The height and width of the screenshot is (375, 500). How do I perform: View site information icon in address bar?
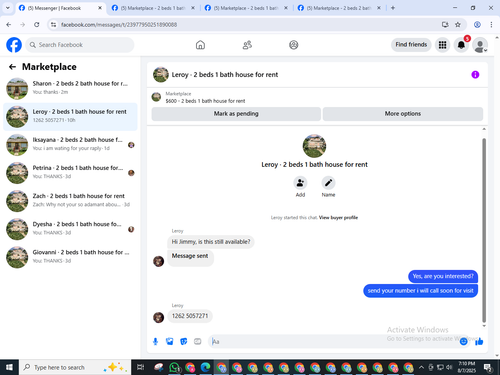(x=53, y=24)
